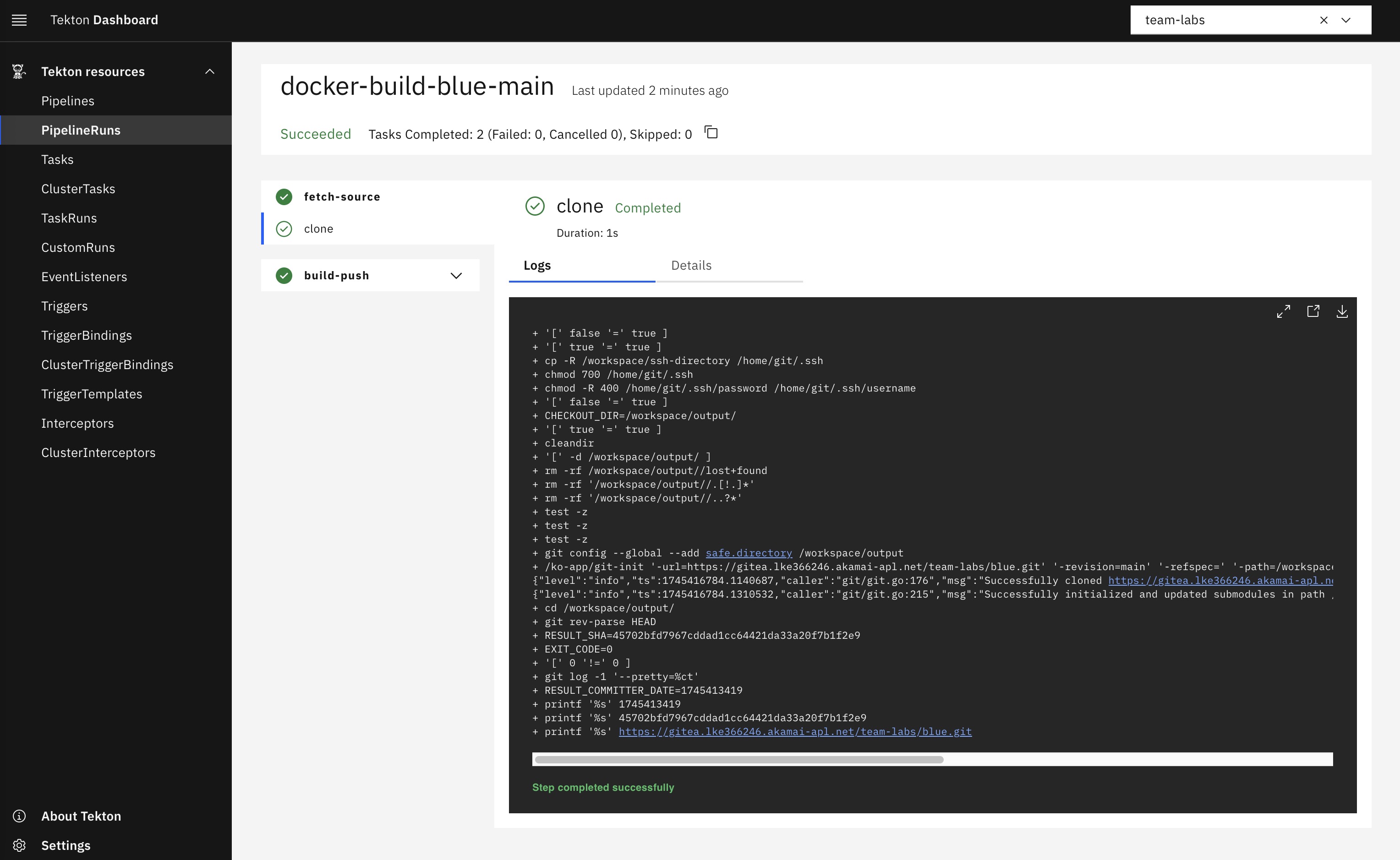This screenshot has width=1400, height=860.
Task: Collapse the Tekton resources section
Action: pyautogui.click(x=210, y=71)
